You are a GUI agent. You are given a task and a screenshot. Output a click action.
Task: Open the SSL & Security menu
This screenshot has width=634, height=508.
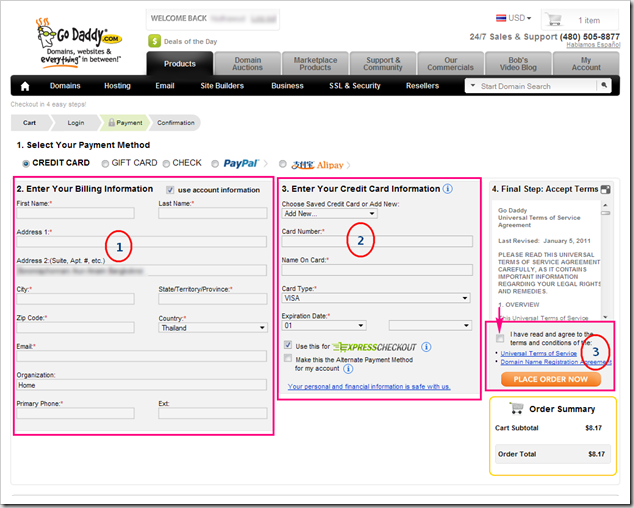(x=355, y=86)
